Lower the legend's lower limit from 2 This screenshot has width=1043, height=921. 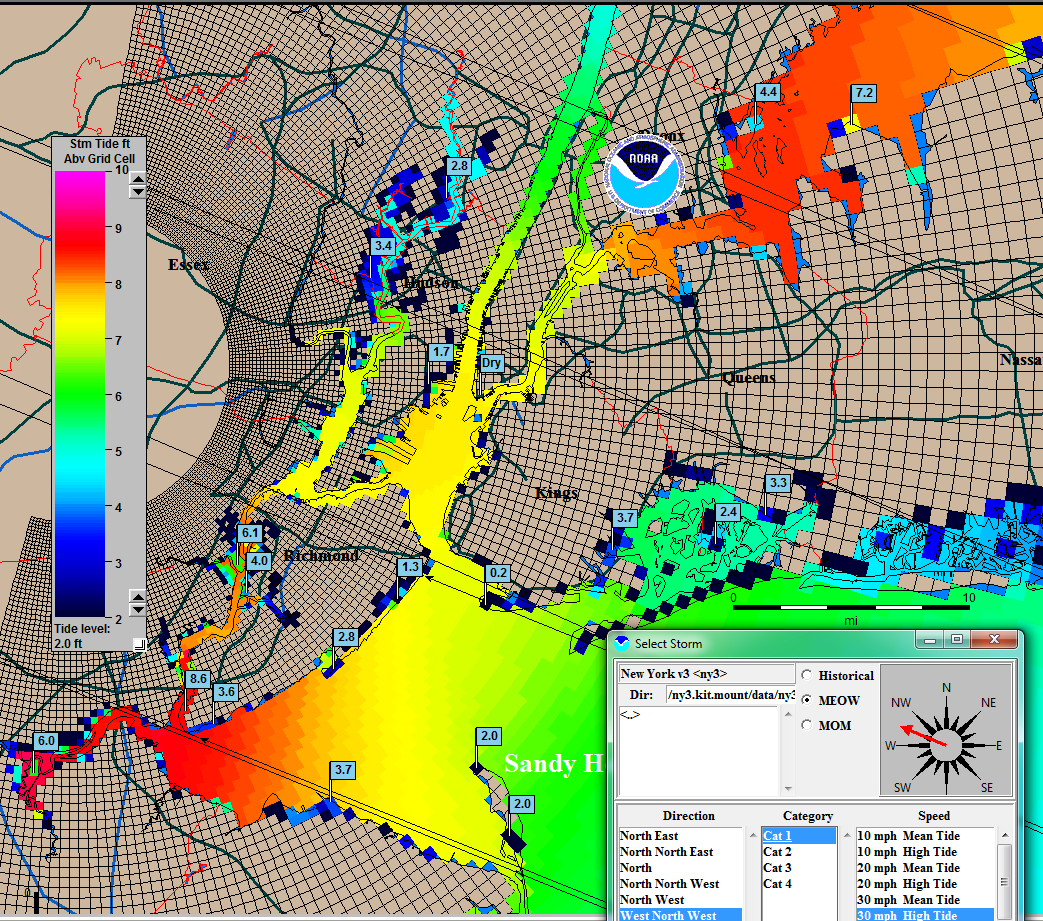pyautogui.click(x=137, y=609)
